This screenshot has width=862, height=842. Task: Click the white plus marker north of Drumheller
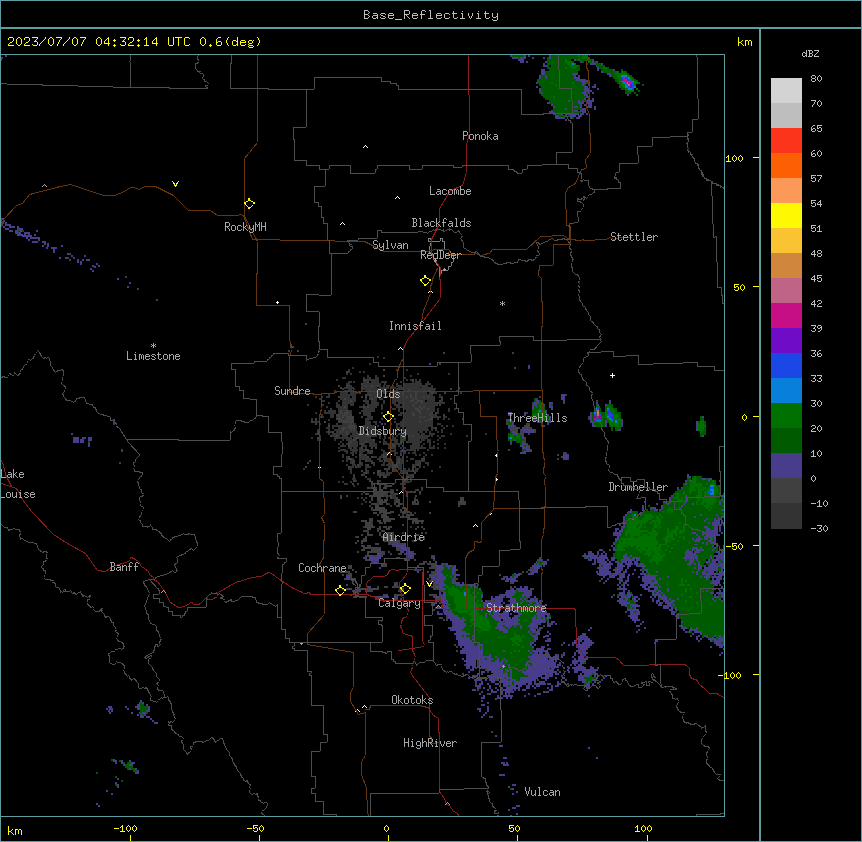point(612,375)
